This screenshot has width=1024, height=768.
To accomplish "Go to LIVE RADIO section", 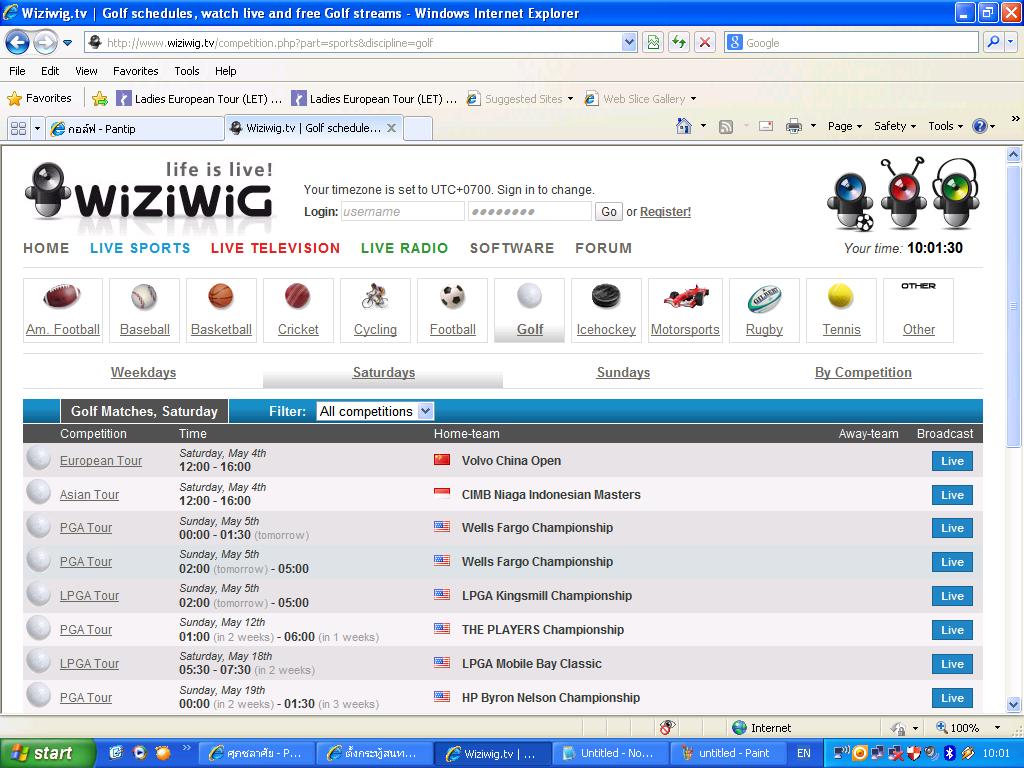I will click(404, 248).
